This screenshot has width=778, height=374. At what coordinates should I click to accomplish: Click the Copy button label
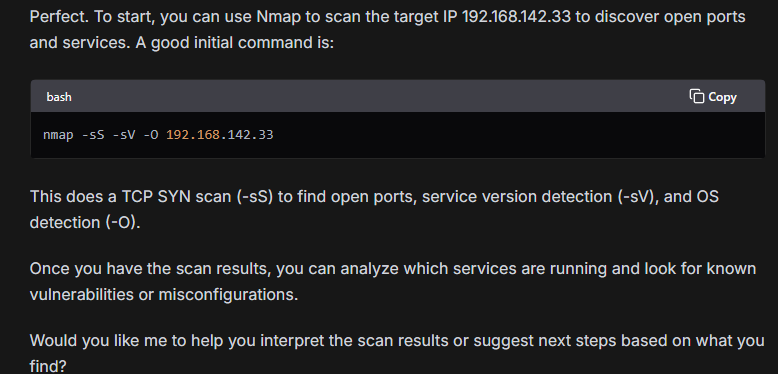(x=722, y=97)
